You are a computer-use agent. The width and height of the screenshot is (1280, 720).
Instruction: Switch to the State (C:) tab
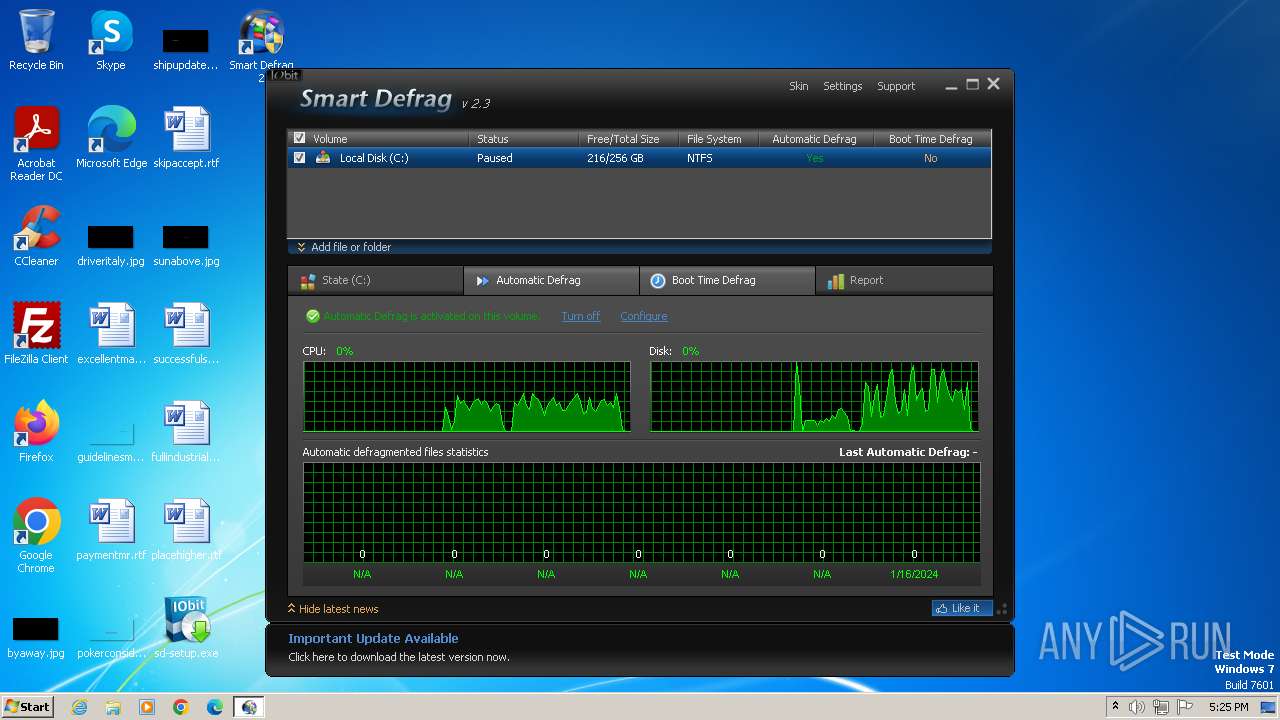(x=375, y=280)
